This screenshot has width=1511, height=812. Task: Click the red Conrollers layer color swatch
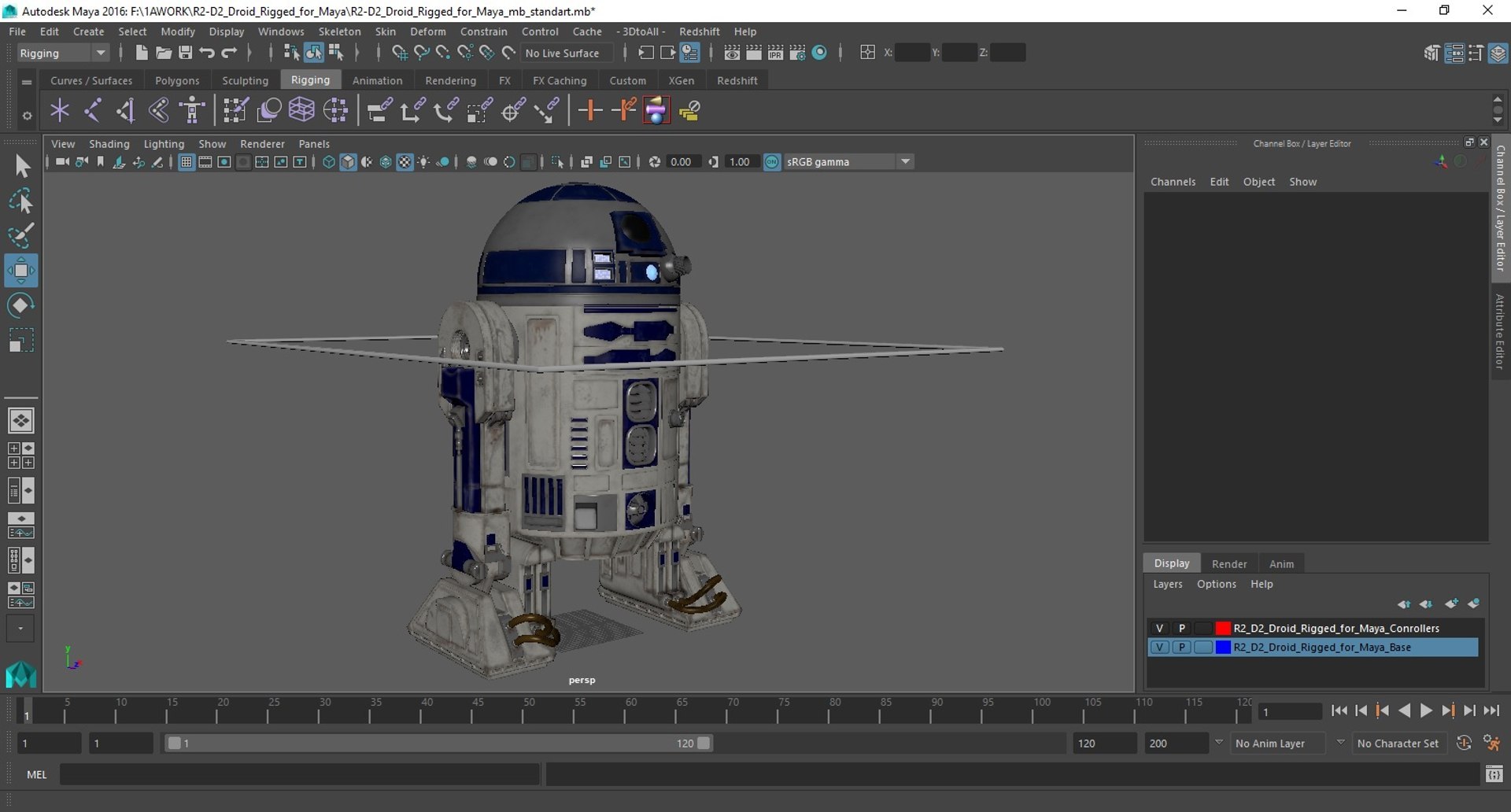(x=1222, y=628)
